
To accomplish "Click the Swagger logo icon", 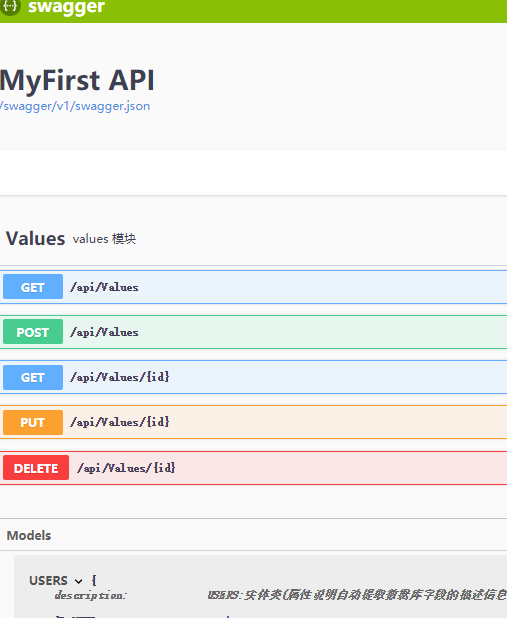I will coord(9,6).
